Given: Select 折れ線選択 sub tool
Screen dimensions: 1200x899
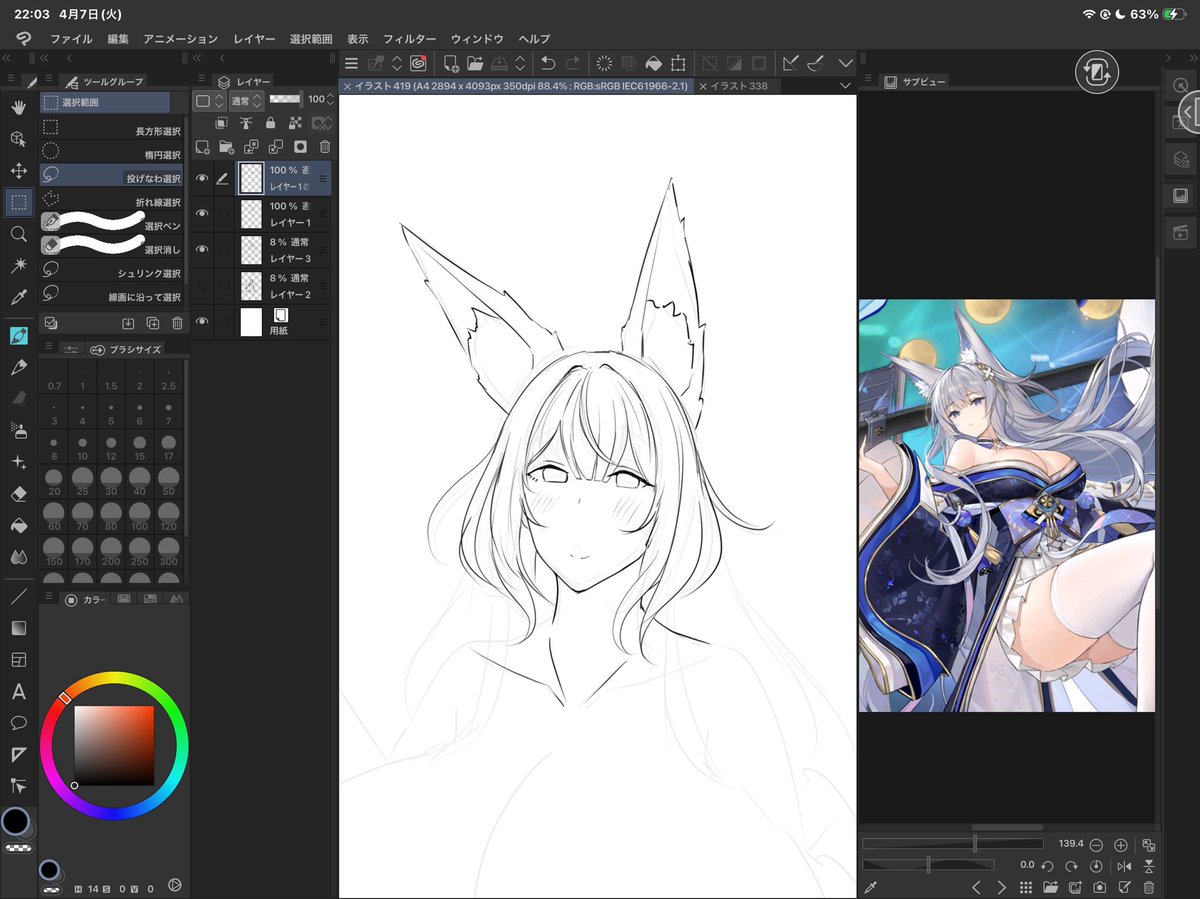Looking at the screenshot, I should 111,202.
